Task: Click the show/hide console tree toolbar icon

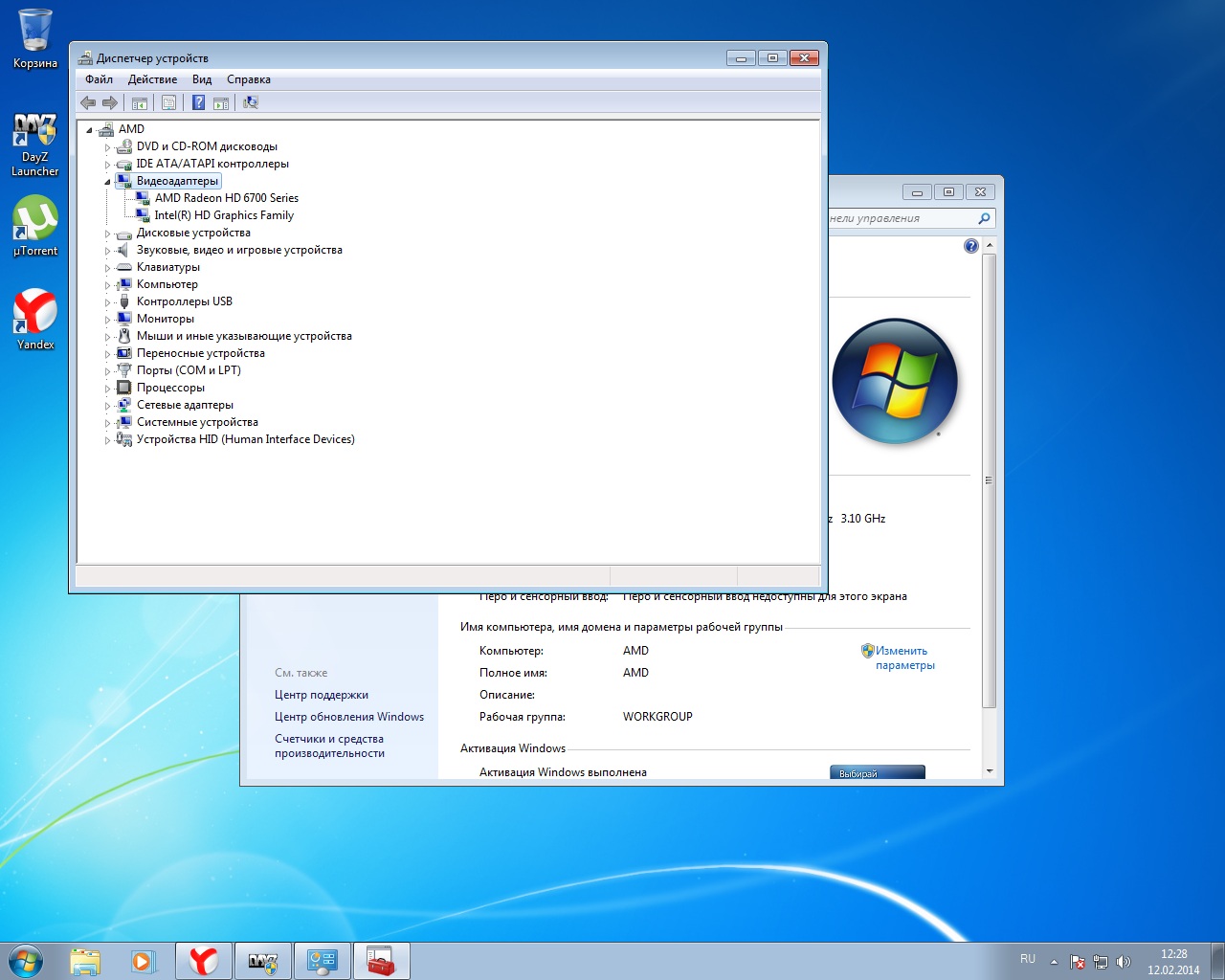Action: point(140,102)
